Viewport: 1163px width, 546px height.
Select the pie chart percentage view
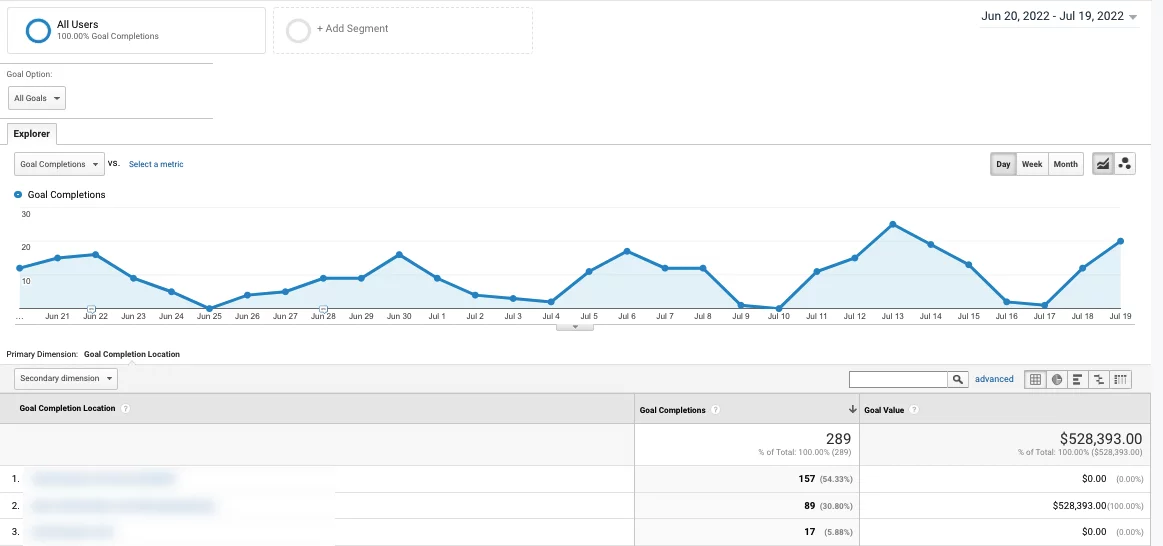tap(1057, 379)
